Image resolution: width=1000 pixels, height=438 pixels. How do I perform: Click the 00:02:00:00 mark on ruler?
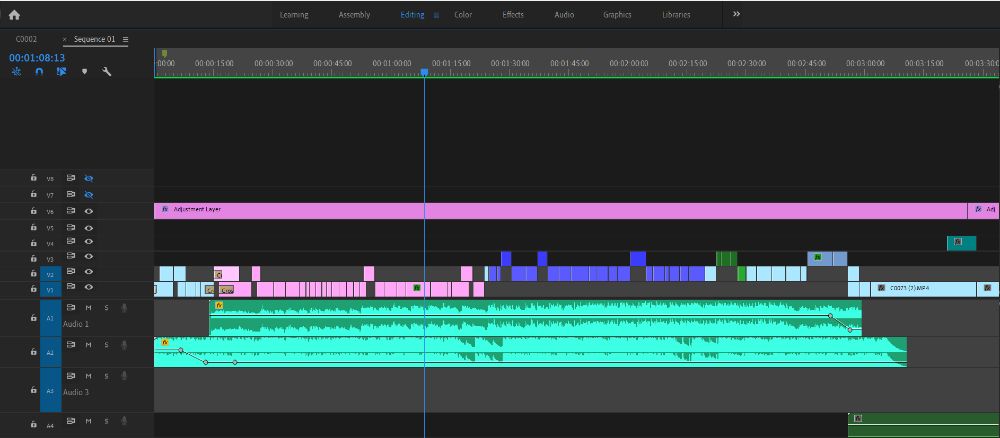[629, 63]
